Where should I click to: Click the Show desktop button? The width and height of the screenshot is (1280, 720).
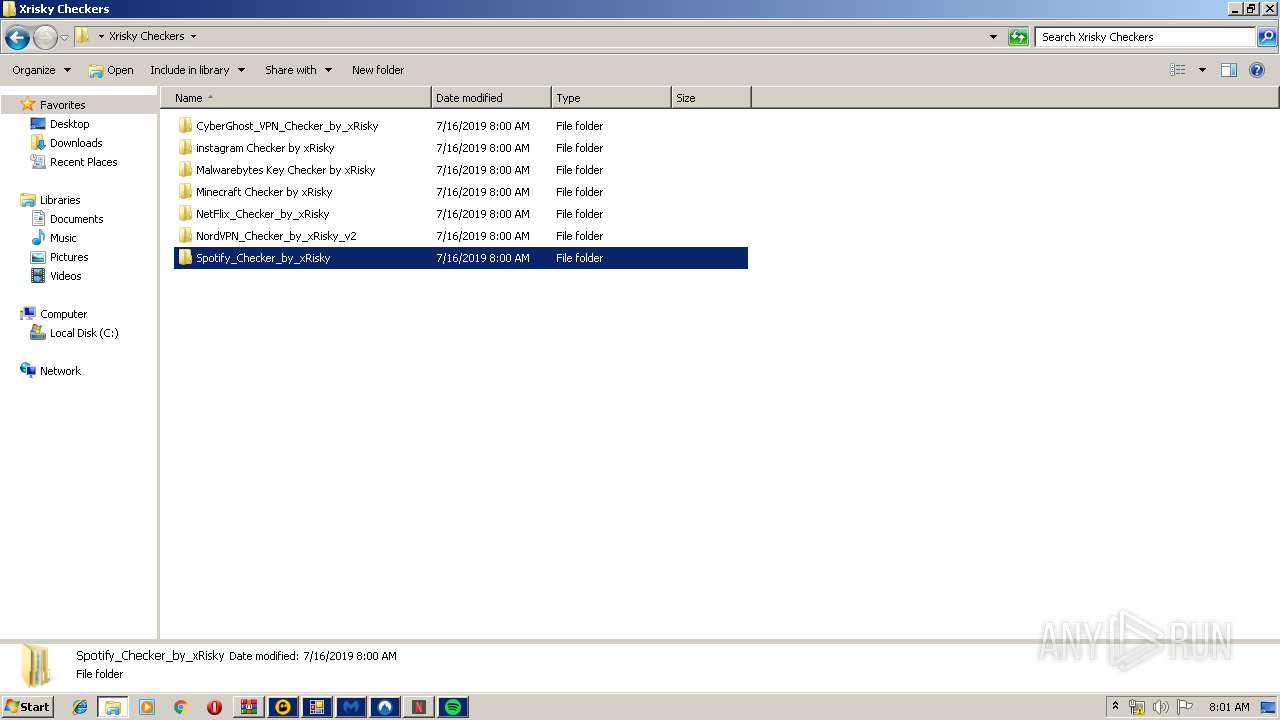[1269, 707]
